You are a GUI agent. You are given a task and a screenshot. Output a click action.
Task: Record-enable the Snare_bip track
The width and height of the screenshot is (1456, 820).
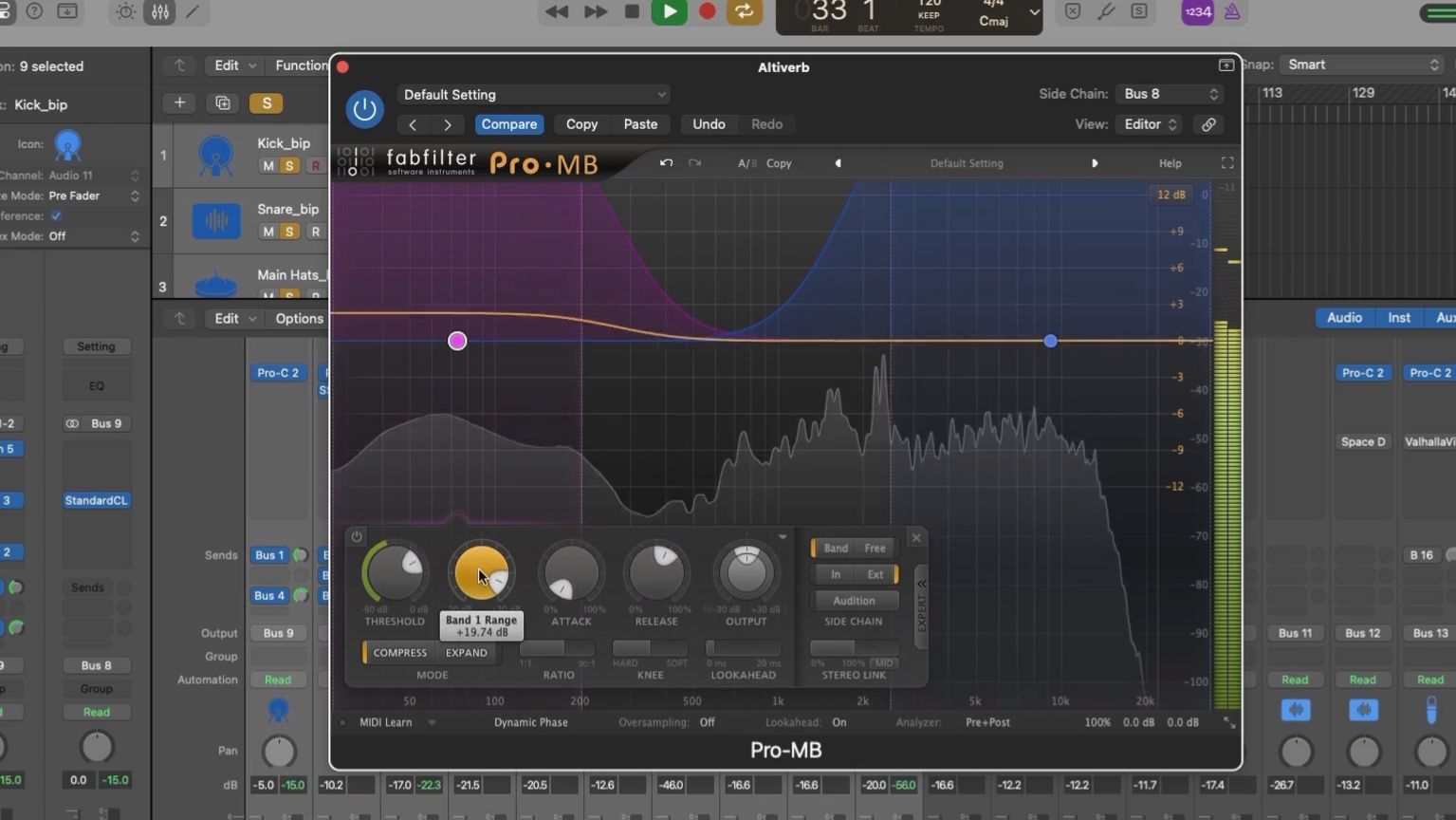pyautogui.click(x=315, y=232)
